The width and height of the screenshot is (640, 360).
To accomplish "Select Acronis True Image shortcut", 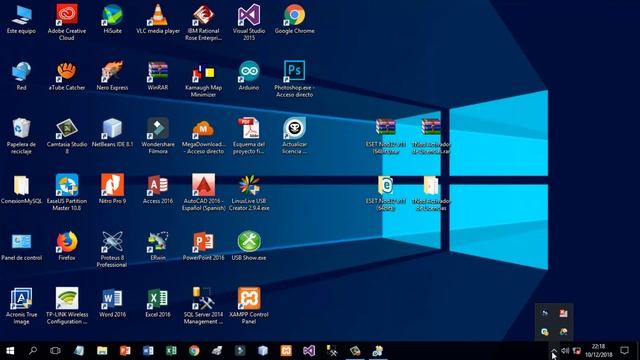I will point(21,306).
